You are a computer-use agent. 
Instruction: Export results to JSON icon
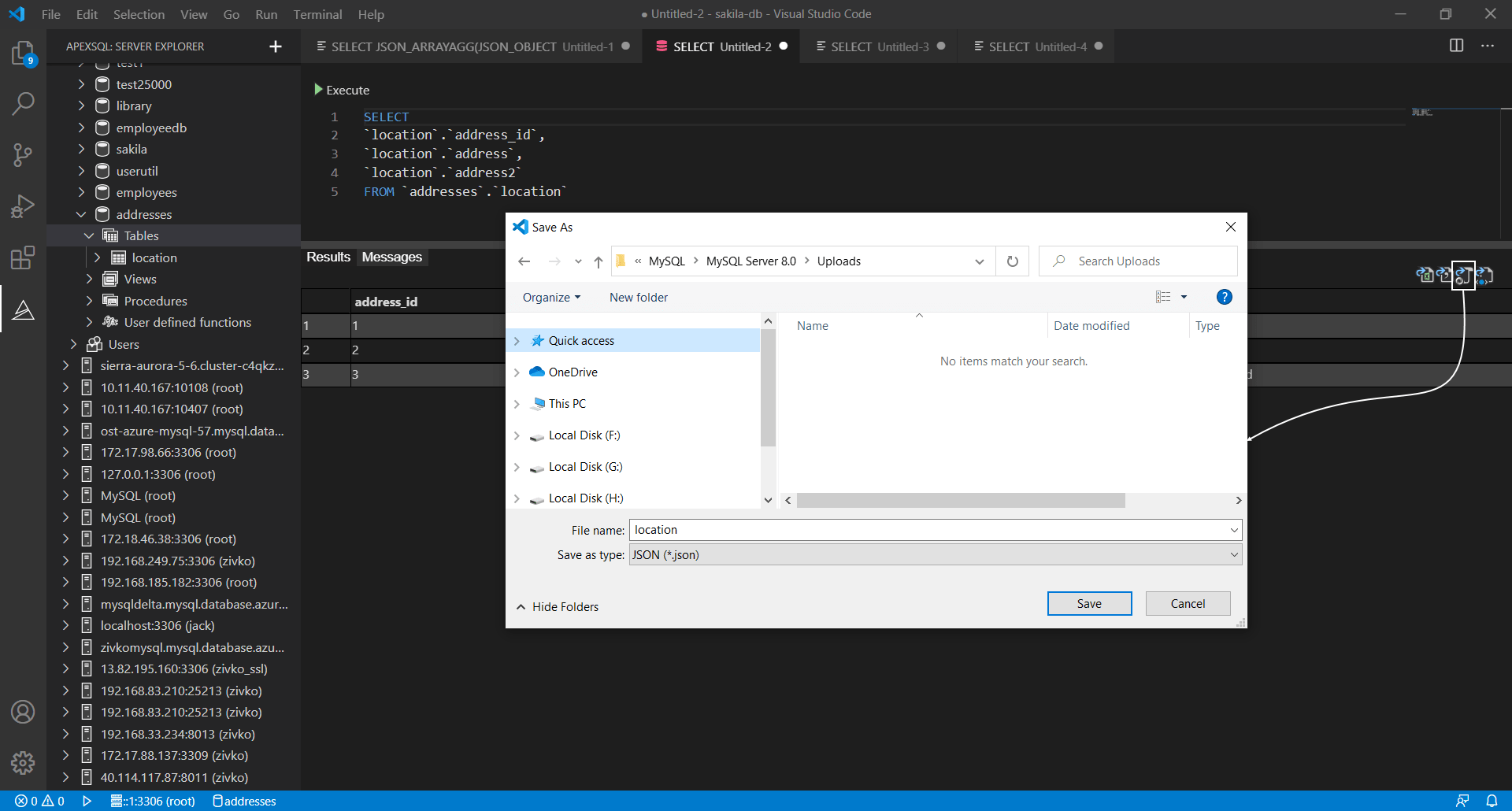pos(1463,276)
